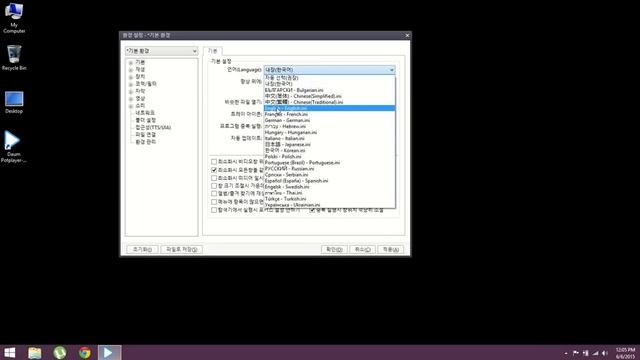Open the 기본 환경 profile combo box
640x360 pixels.
[x=162, y=51]
